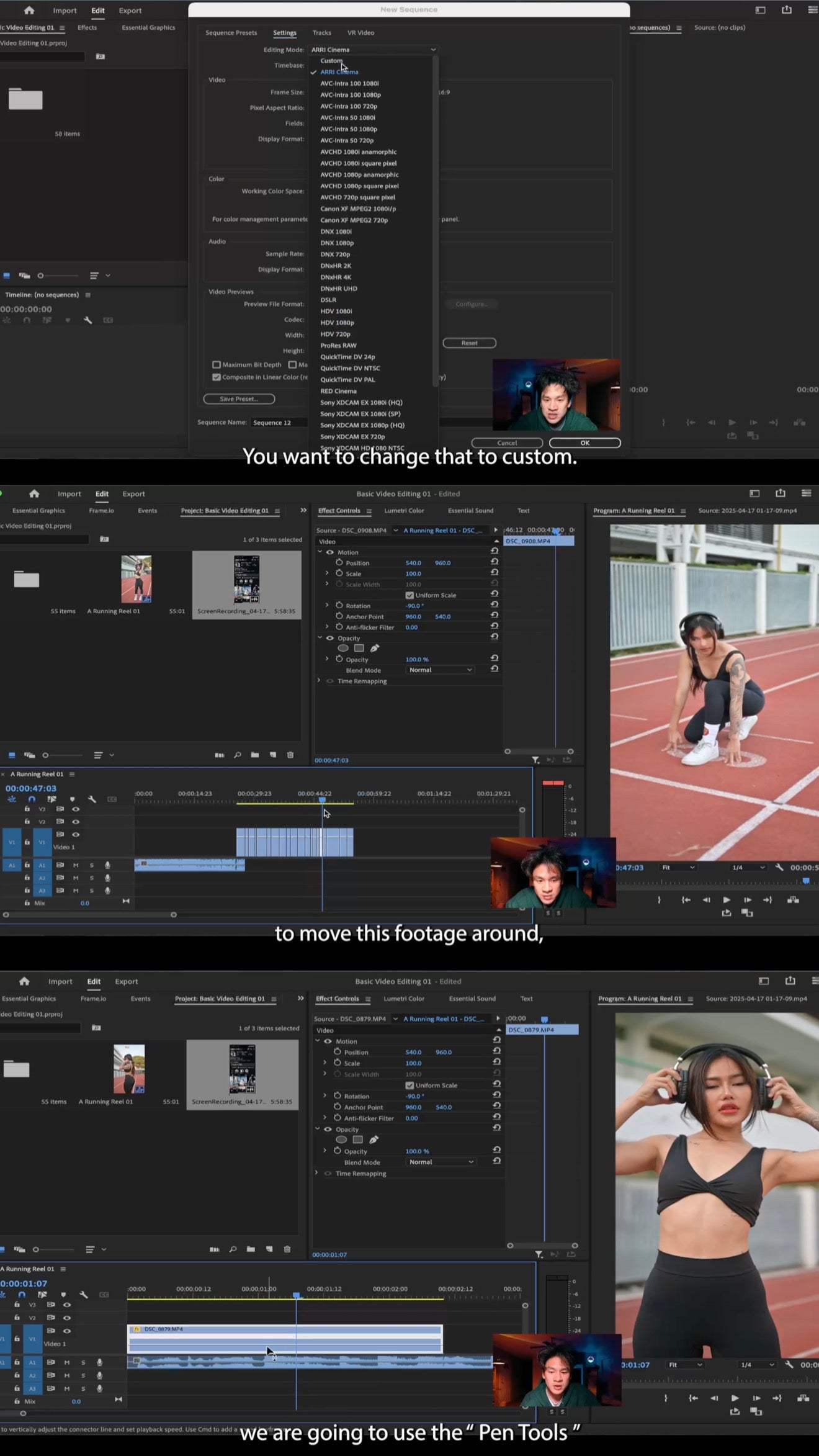Open the Blend Mode dropdown for DSC_0879.MP4

[441, 1162]
